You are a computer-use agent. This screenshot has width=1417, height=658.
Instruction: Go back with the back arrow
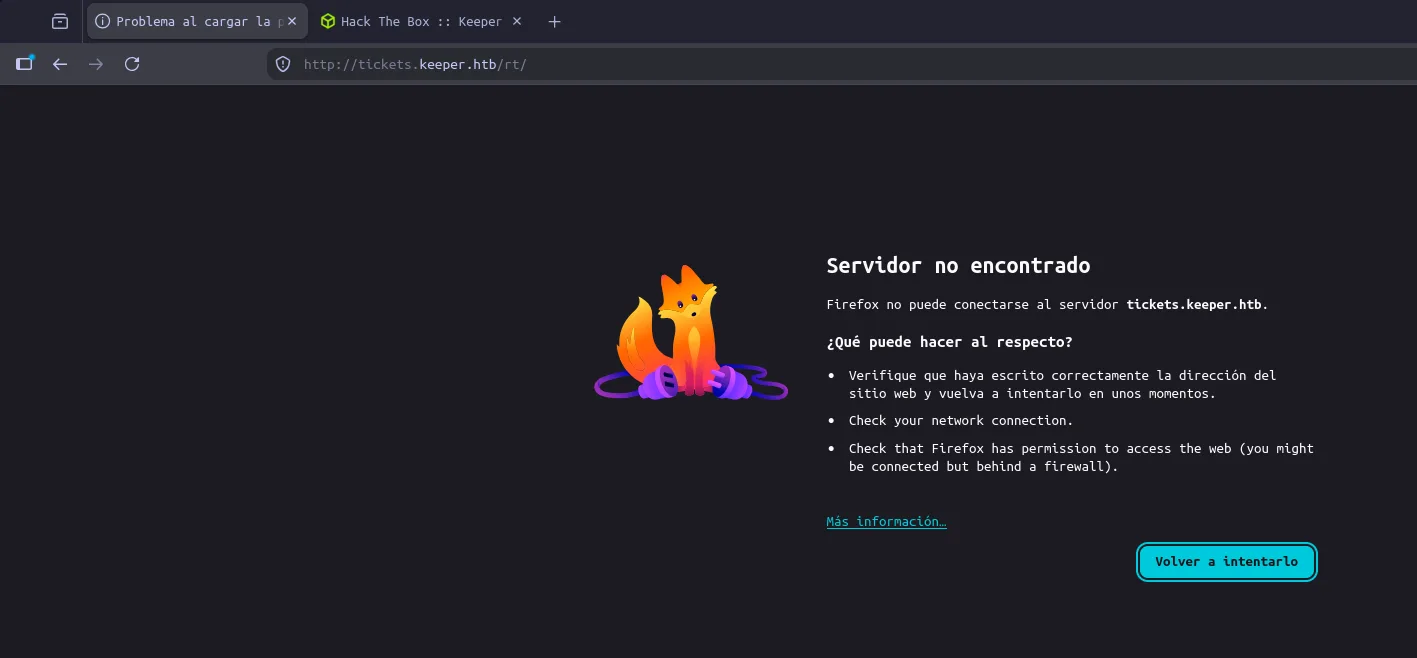point(60,64)
